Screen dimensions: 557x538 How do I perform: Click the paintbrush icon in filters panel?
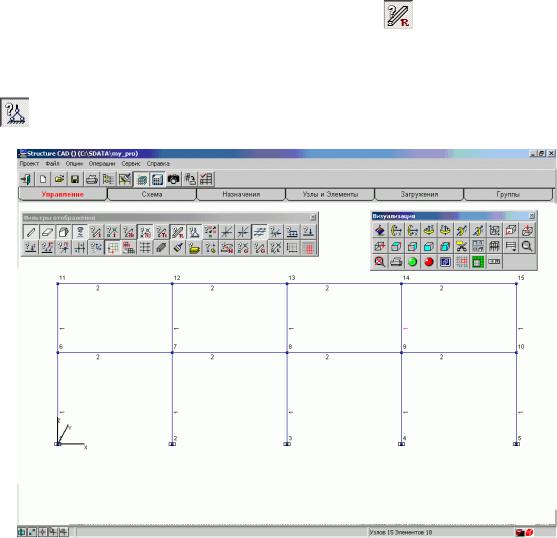(178, 248)
